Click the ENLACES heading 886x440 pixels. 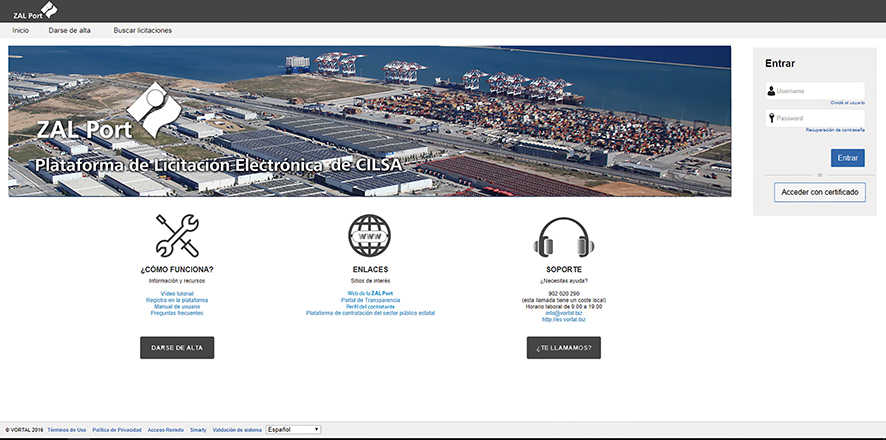point(370,269)
